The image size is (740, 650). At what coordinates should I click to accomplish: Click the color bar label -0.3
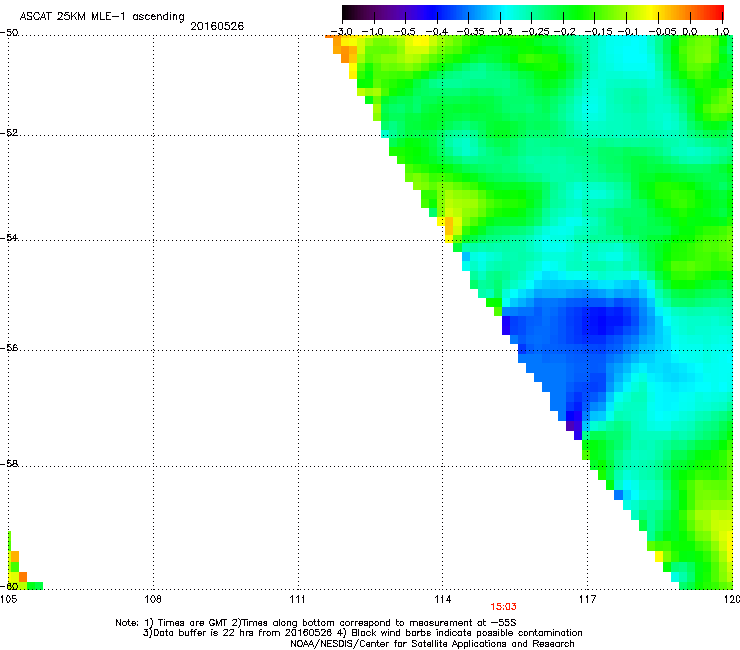[501, 31]
